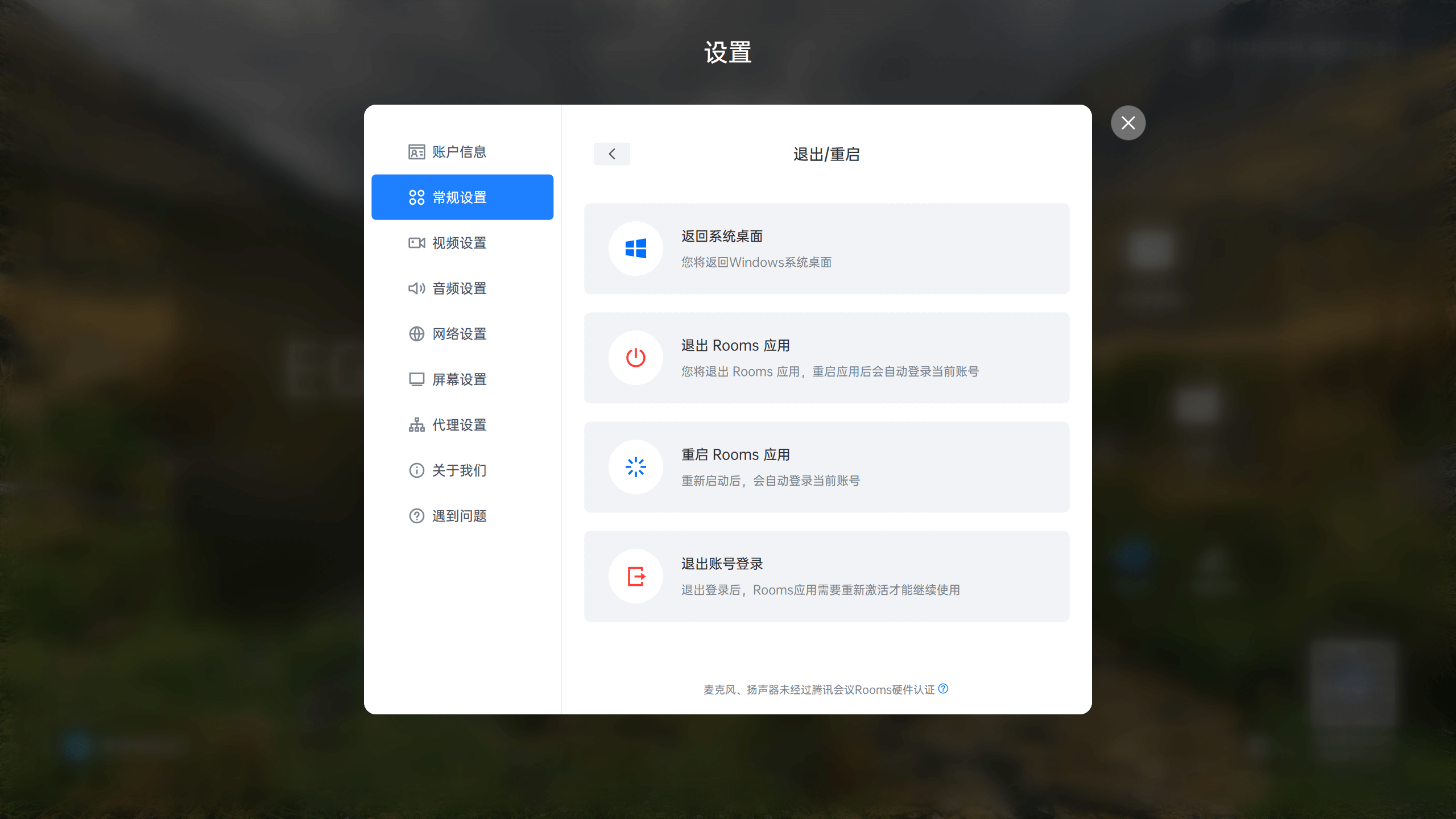1456x819 pixels.
Task: Click the help icon beside hardware certification notice
Action: tap(943, 689)
